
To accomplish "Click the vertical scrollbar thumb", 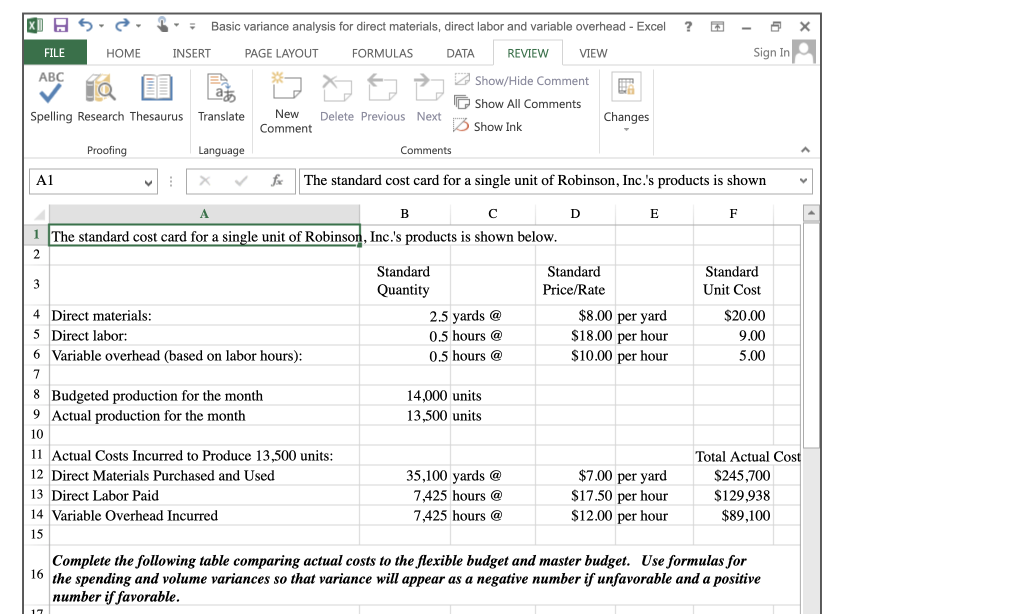I will pos(810,336).
